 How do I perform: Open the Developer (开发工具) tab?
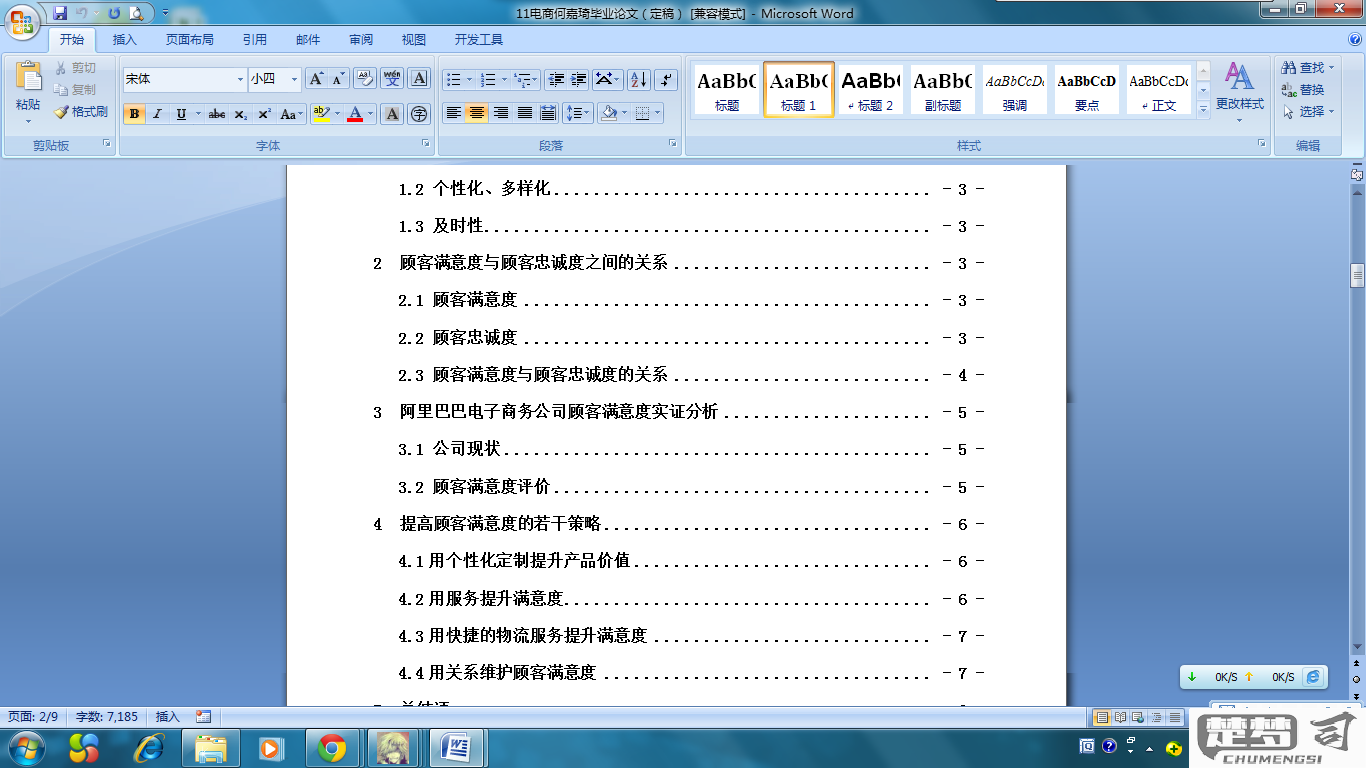pos(479,40)
